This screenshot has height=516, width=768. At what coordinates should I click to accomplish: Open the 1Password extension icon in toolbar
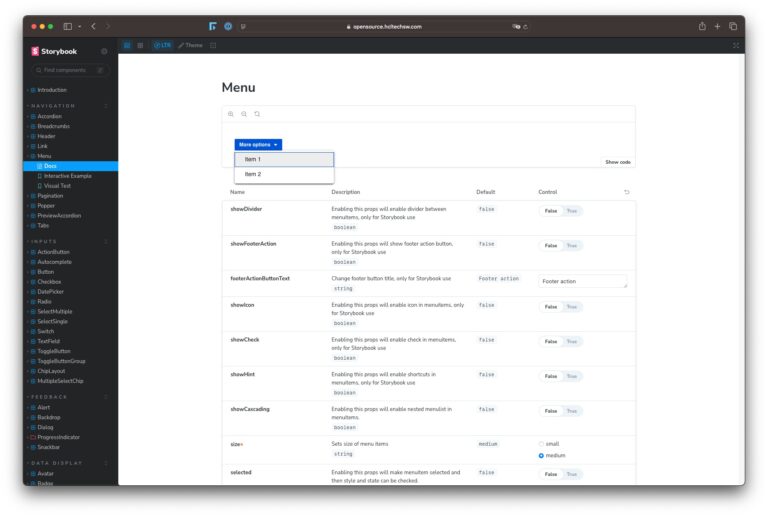coord(228,26)
